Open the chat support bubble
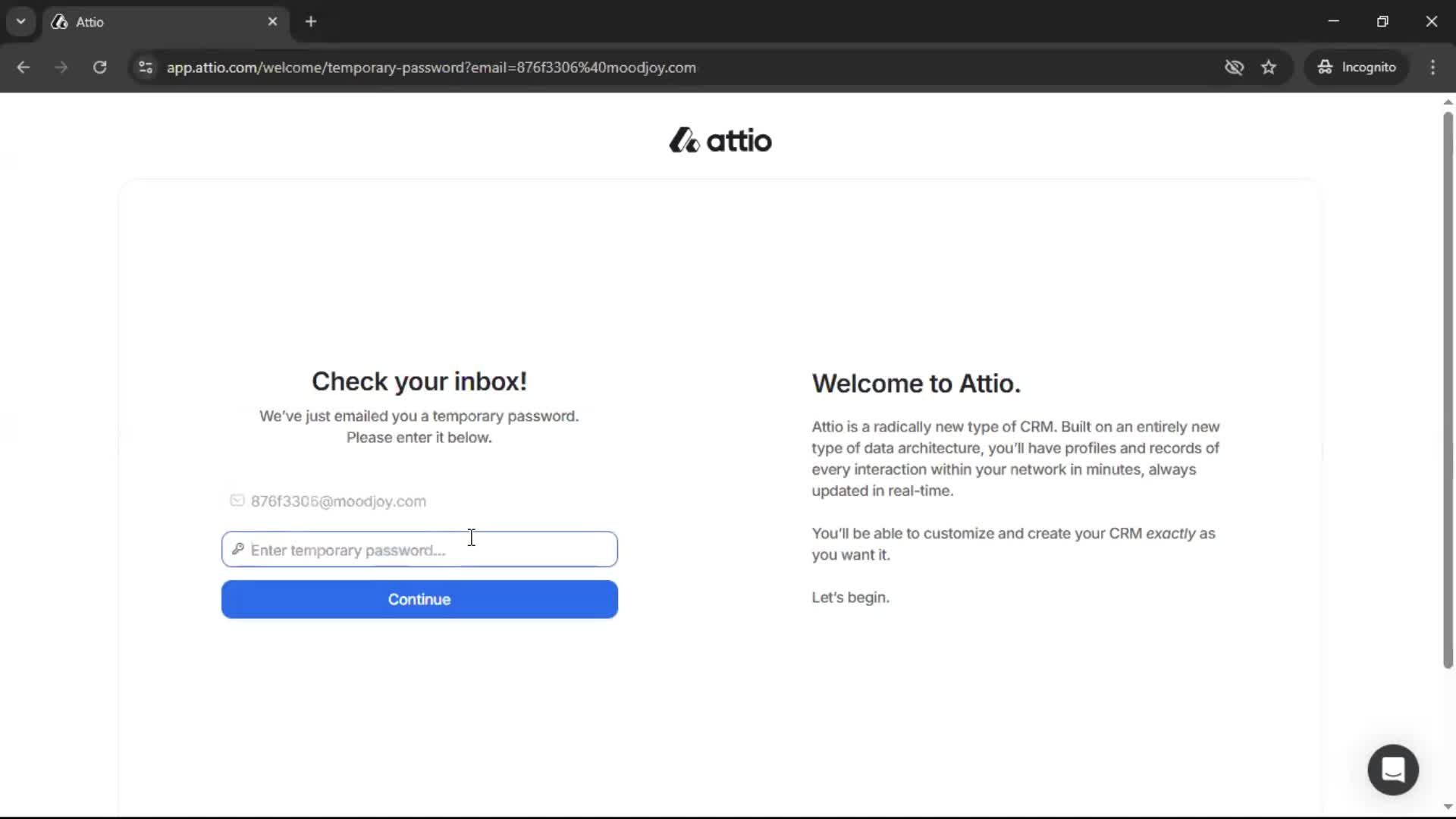Viewport: 1456px width, 819px height. [x=1393, y=769]
